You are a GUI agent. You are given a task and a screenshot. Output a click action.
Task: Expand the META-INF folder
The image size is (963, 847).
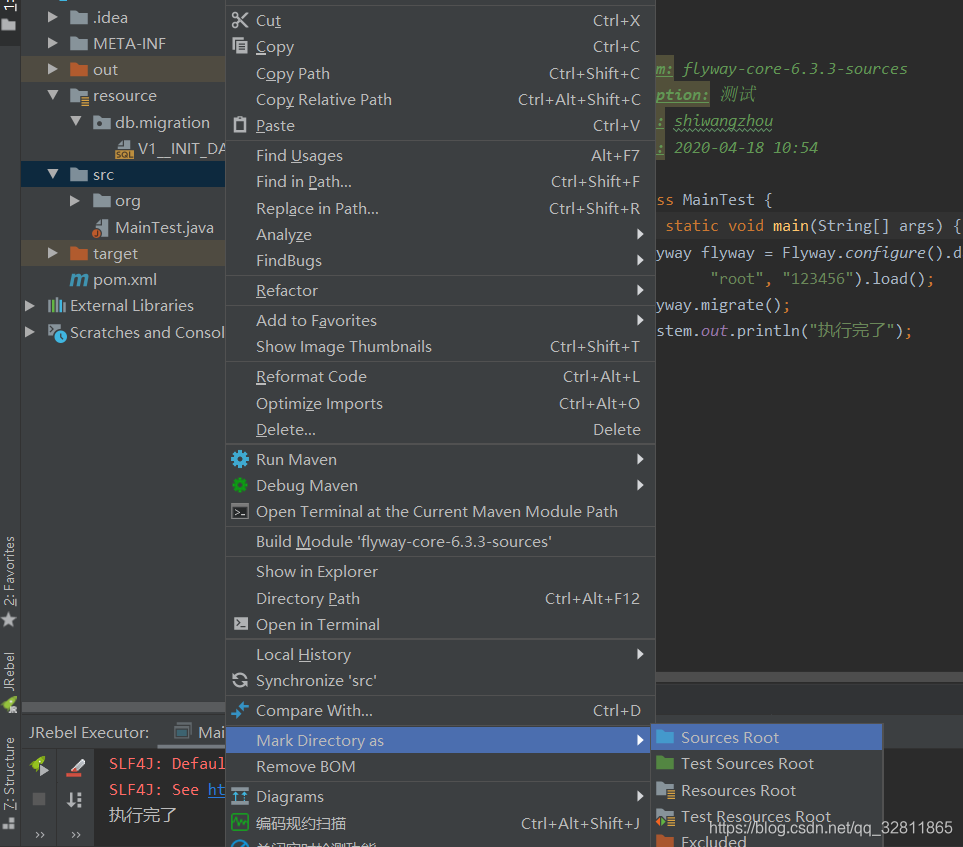pos(53,43)
